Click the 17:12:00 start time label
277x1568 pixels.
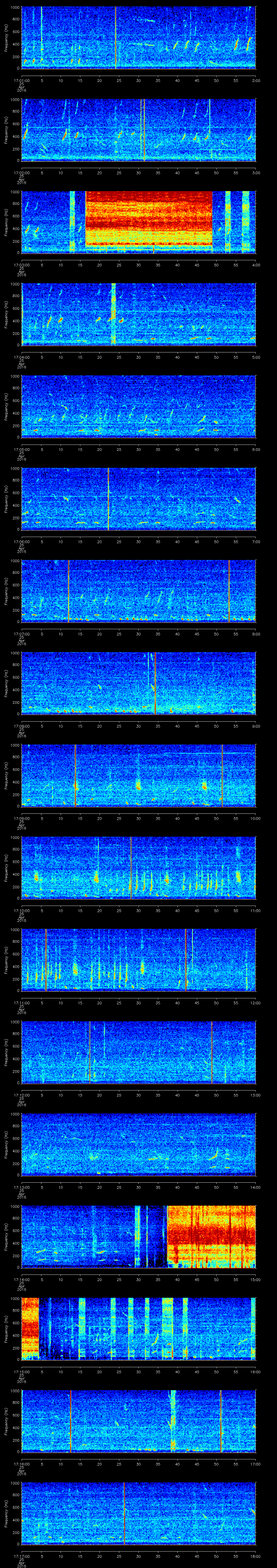[x=21, y=1095]
